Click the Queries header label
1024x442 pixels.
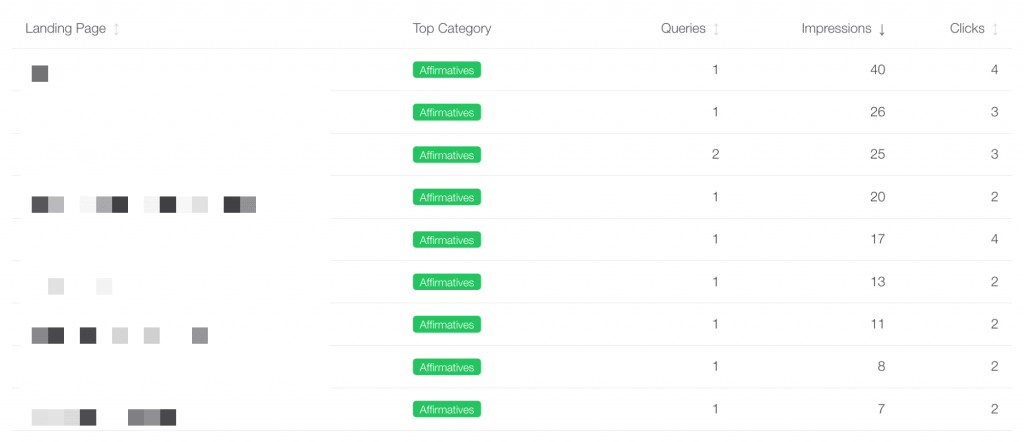(683, 29)
